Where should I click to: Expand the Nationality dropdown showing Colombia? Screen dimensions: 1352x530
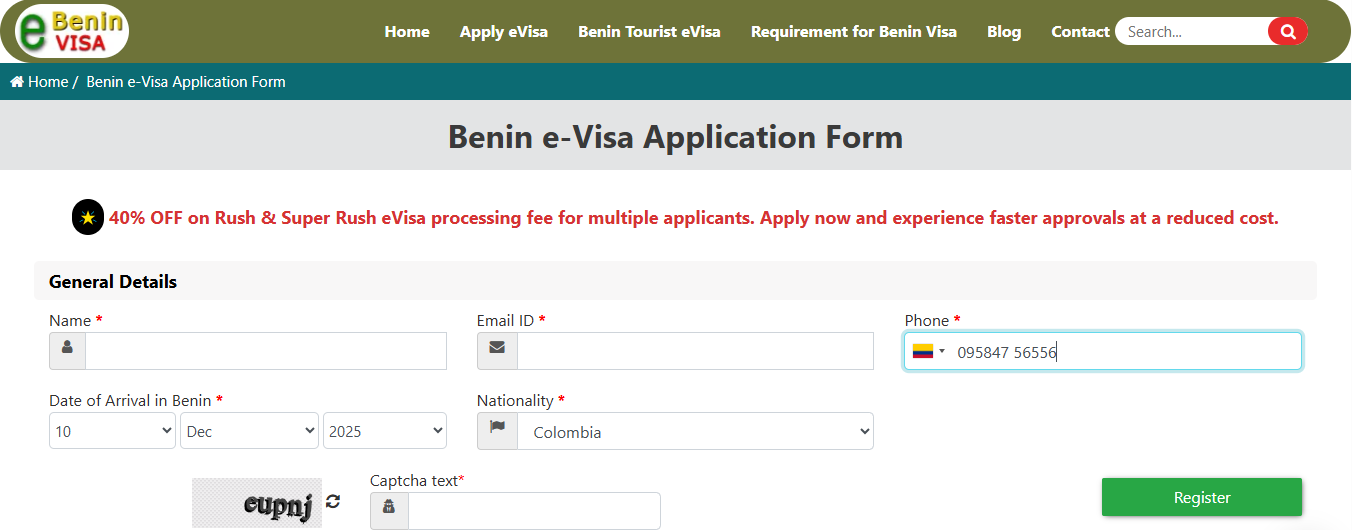[695, 432]
